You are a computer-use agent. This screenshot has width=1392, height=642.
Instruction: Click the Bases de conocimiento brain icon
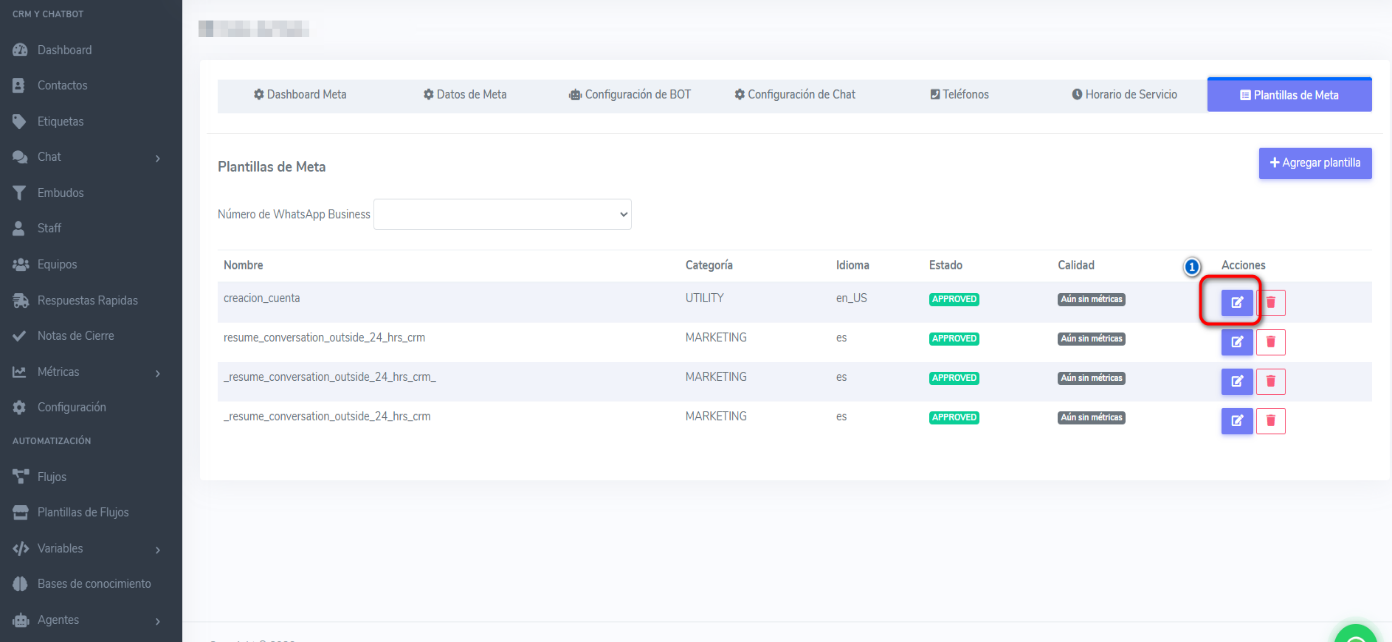(18, 584)
